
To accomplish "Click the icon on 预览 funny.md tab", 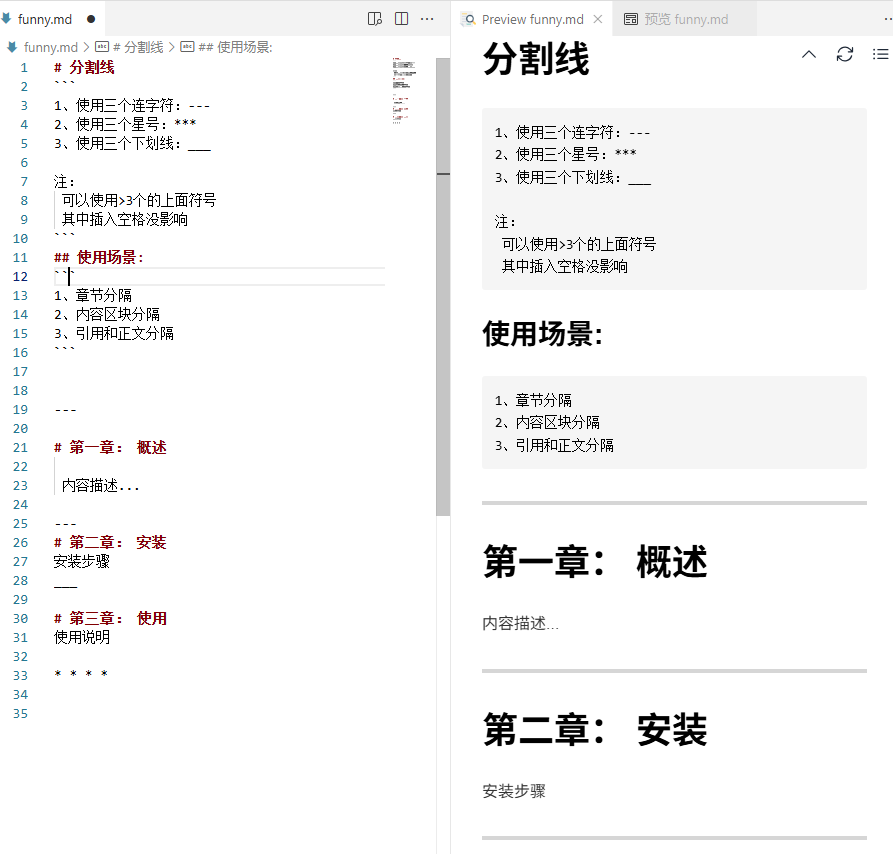I will pyautogui.click(x=631, y=19).
